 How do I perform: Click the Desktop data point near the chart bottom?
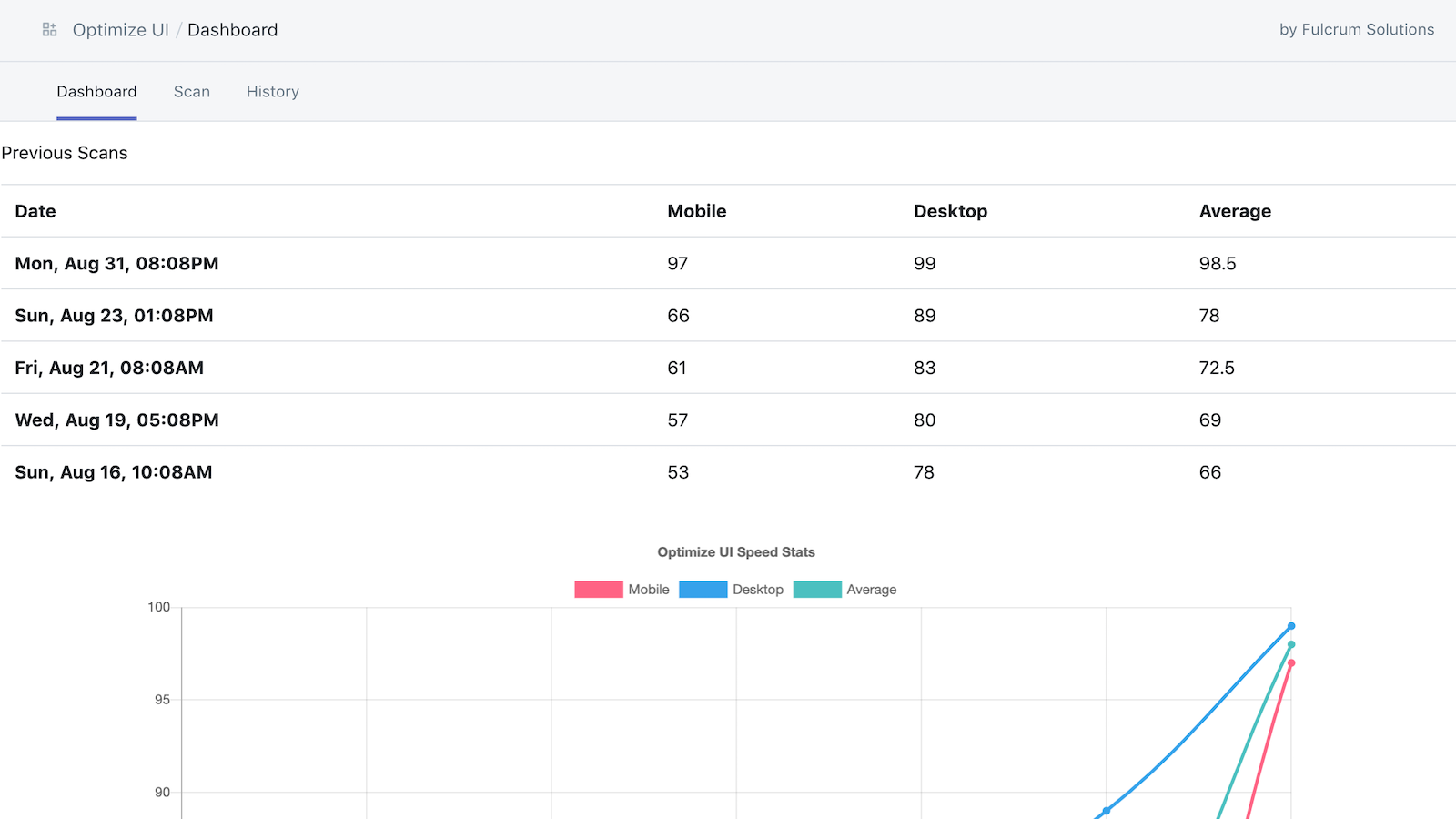pyautogui.click(x=1105, y=809)
